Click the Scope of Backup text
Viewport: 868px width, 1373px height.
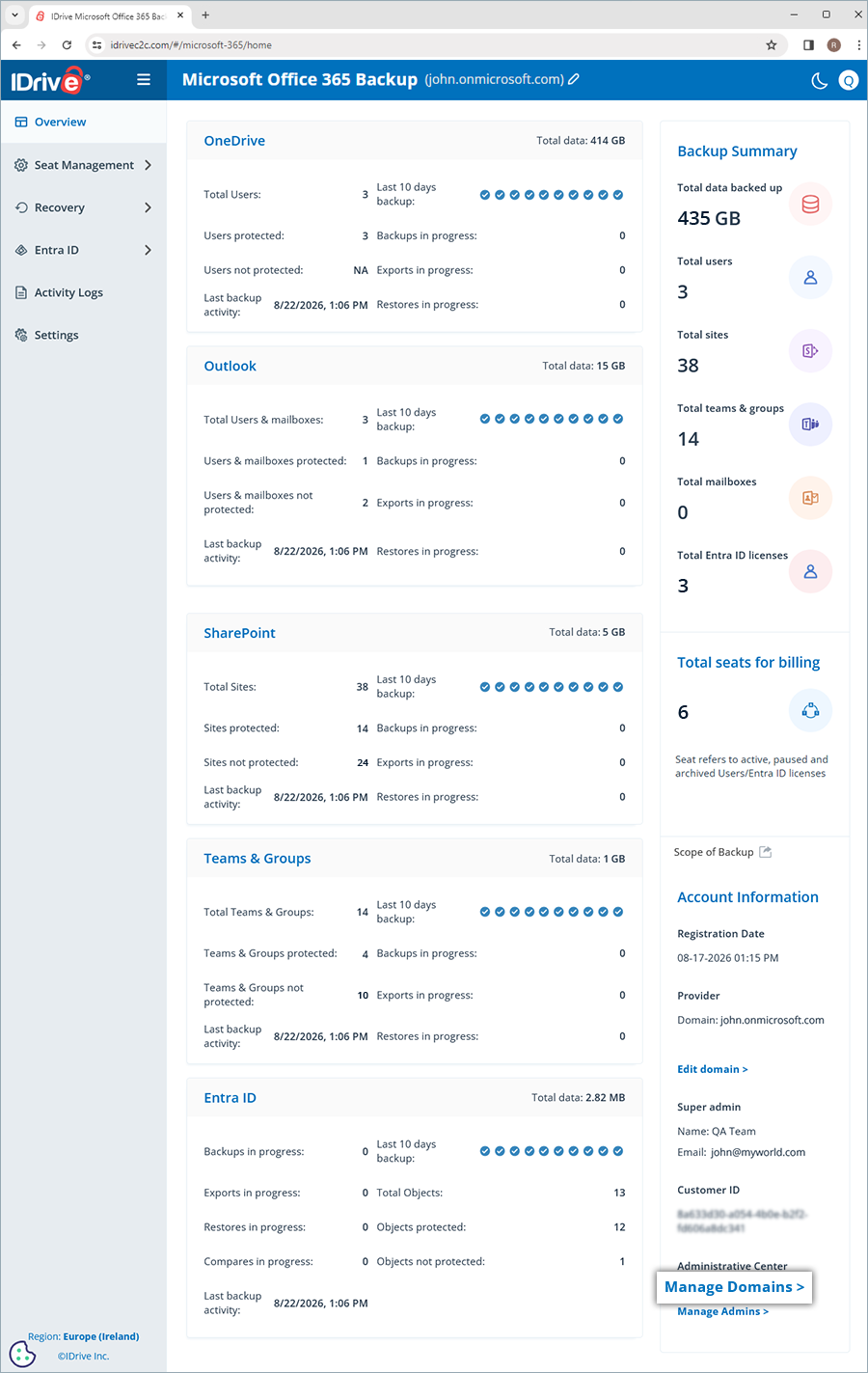714,852
